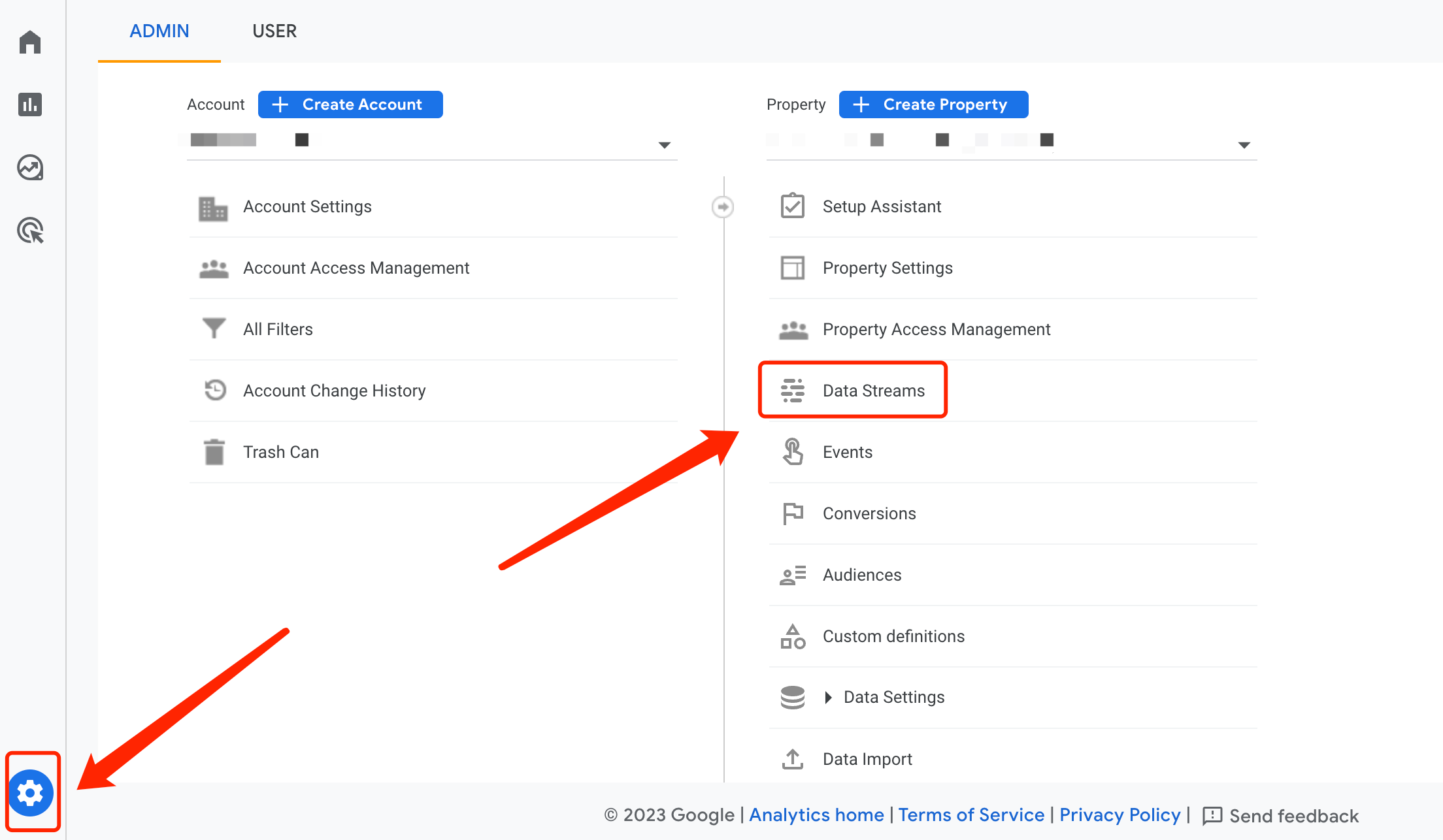Select the ADMIN tab
Image resolution: width=1443 pixels, height=840 pixels.
click(159, 31)
